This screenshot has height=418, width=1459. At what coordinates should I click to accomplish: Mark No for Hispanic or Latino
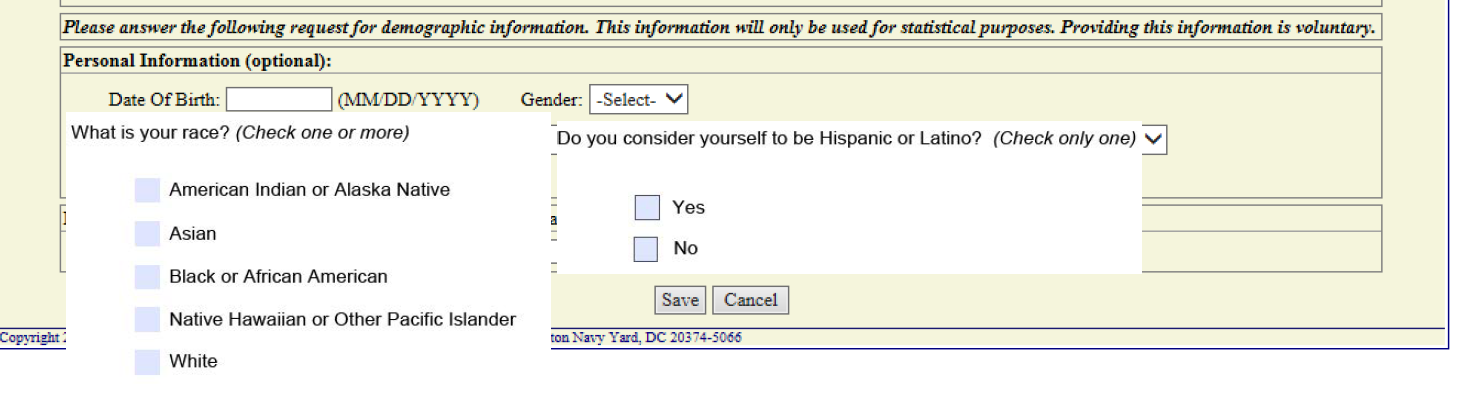click(x=646, y=249)
